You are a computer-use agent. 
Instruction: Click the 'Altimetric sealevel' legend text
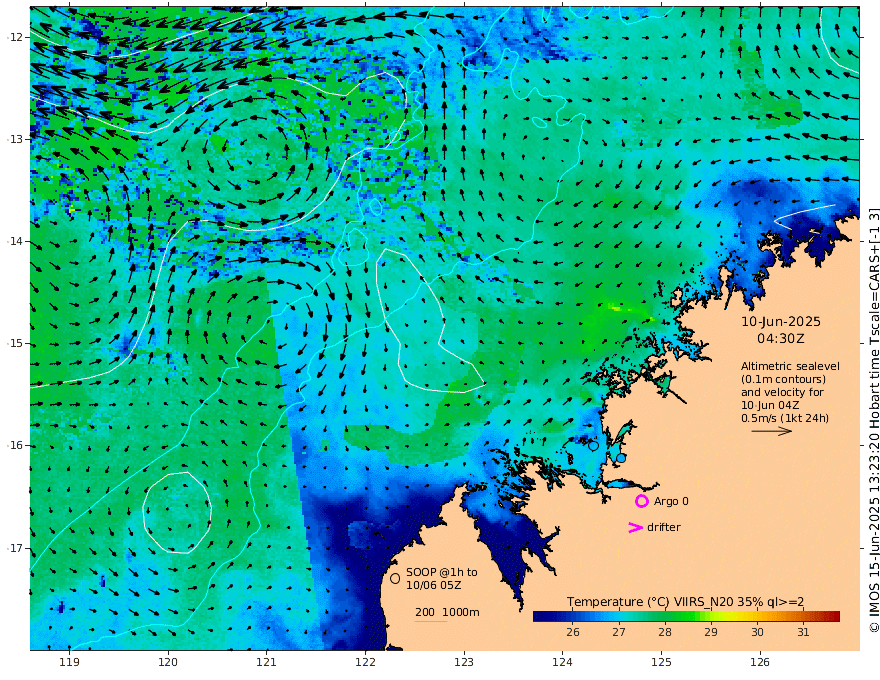click(790, 366)
